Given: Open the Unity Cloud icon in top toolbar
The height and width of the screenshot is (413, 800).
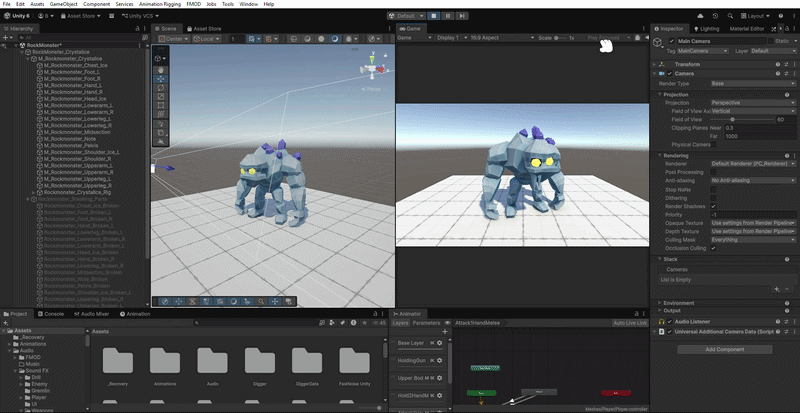Looking at the screenshot, I should point(699,16).
